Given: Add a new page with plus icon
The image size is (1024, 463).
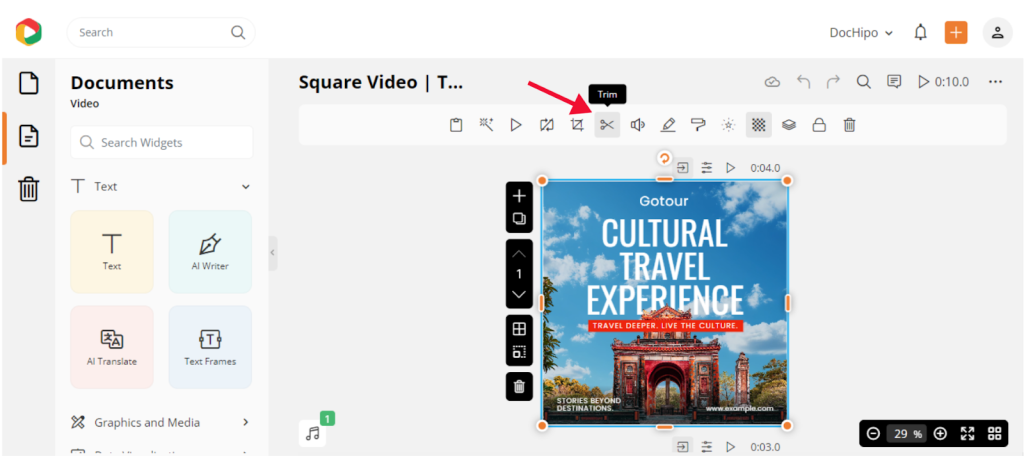Looking at the screenshot, I should coord(519,196).
